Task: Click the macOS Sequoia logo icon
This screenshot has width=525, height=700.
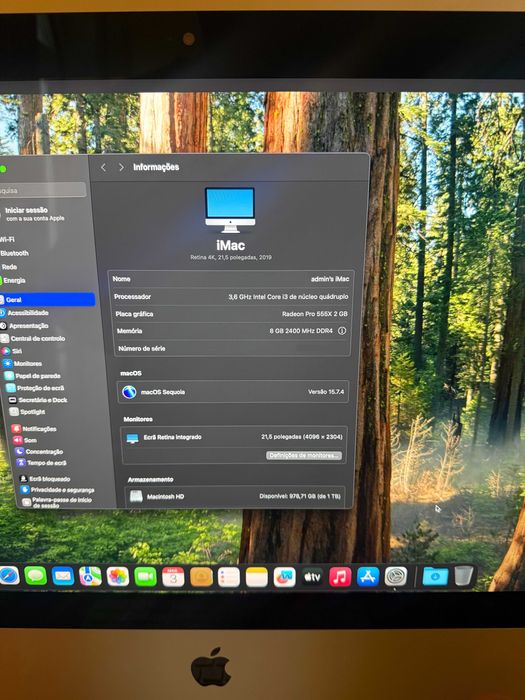Action: [x=129, y=392]
